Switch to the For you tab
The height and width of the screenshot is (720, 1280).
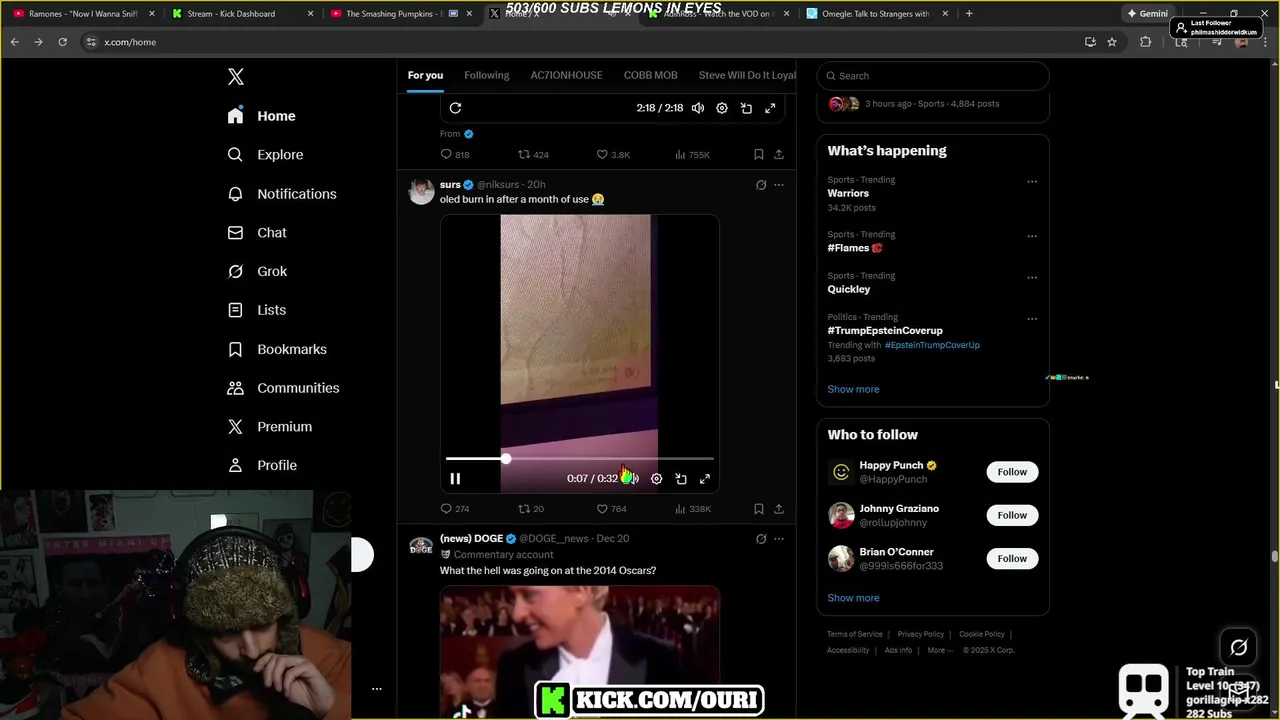[x=425, y=75]
